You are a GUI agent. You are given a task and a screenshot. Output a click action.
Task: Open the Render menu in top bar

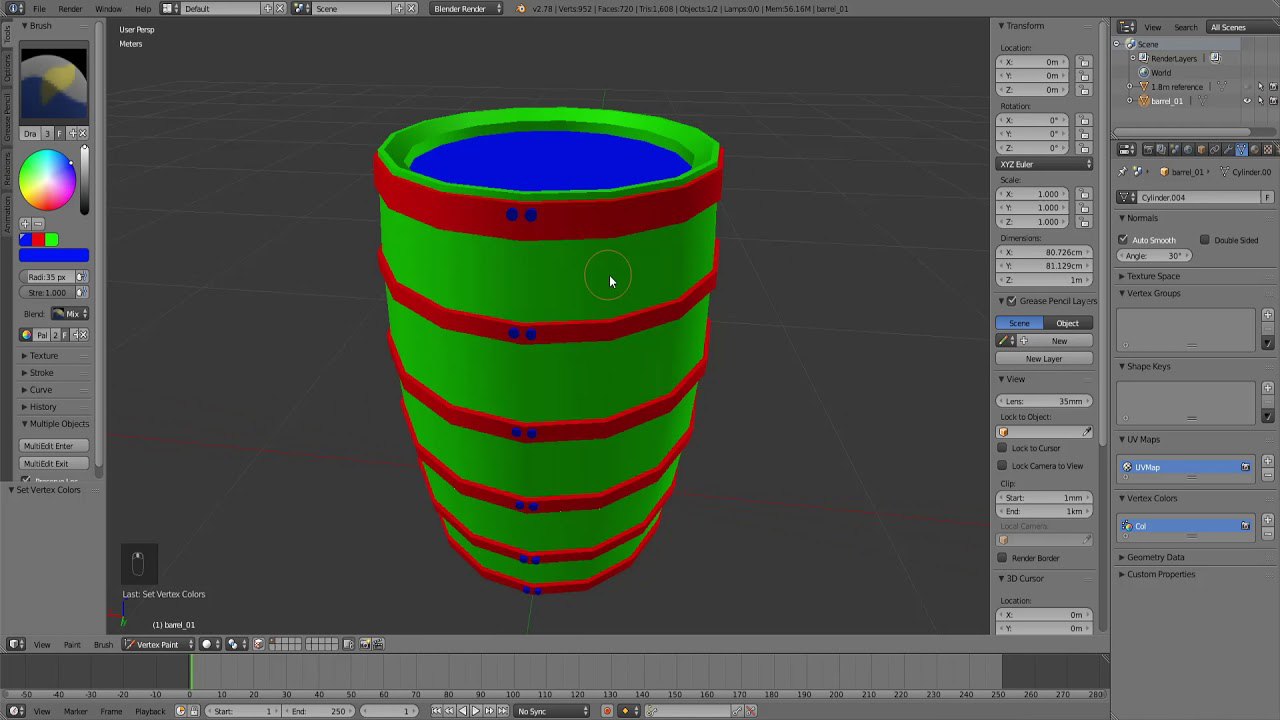[x=70, y=8]
